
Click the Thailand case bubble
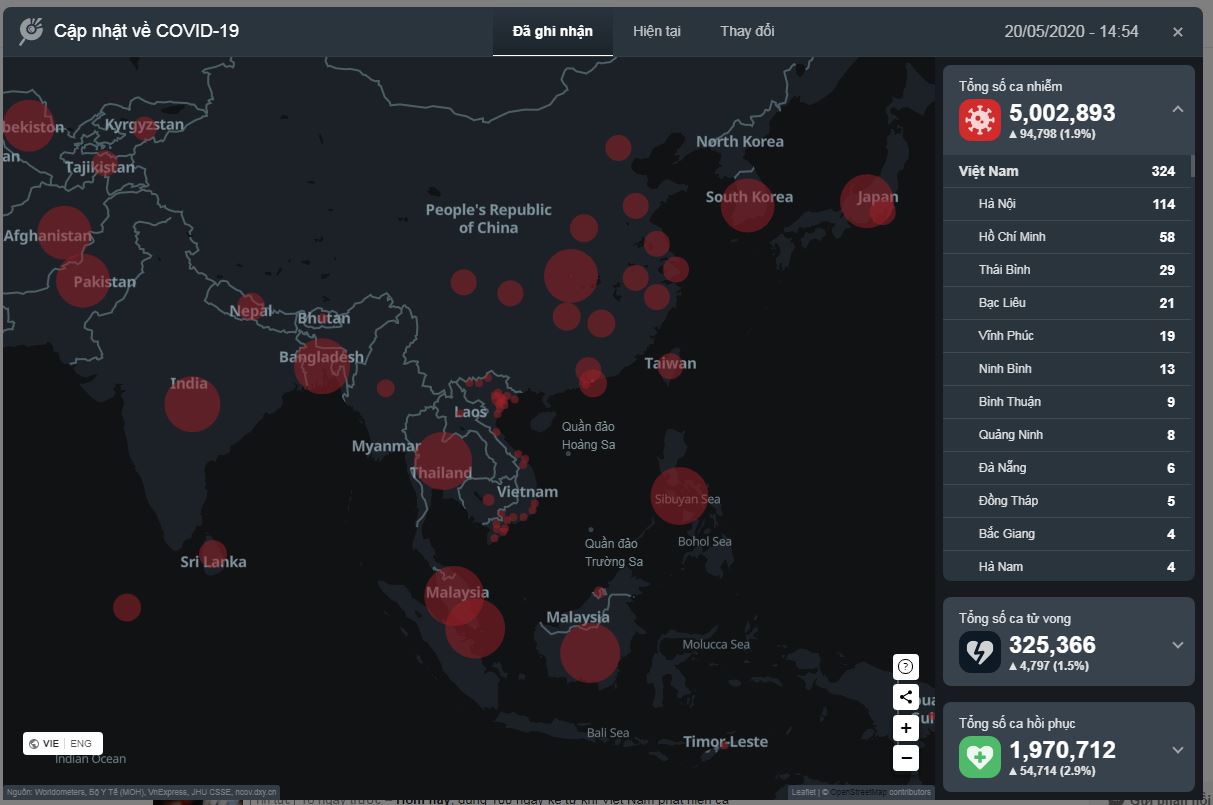click(443, 461)
